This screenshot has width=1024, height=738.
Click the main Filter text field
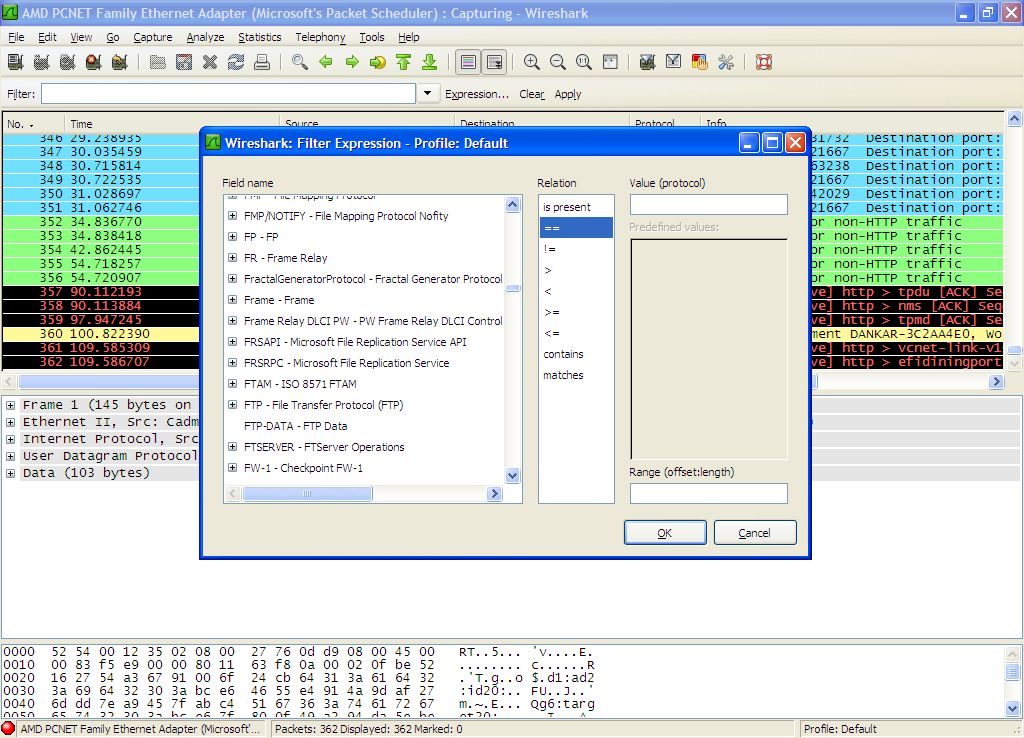point(229,93)
